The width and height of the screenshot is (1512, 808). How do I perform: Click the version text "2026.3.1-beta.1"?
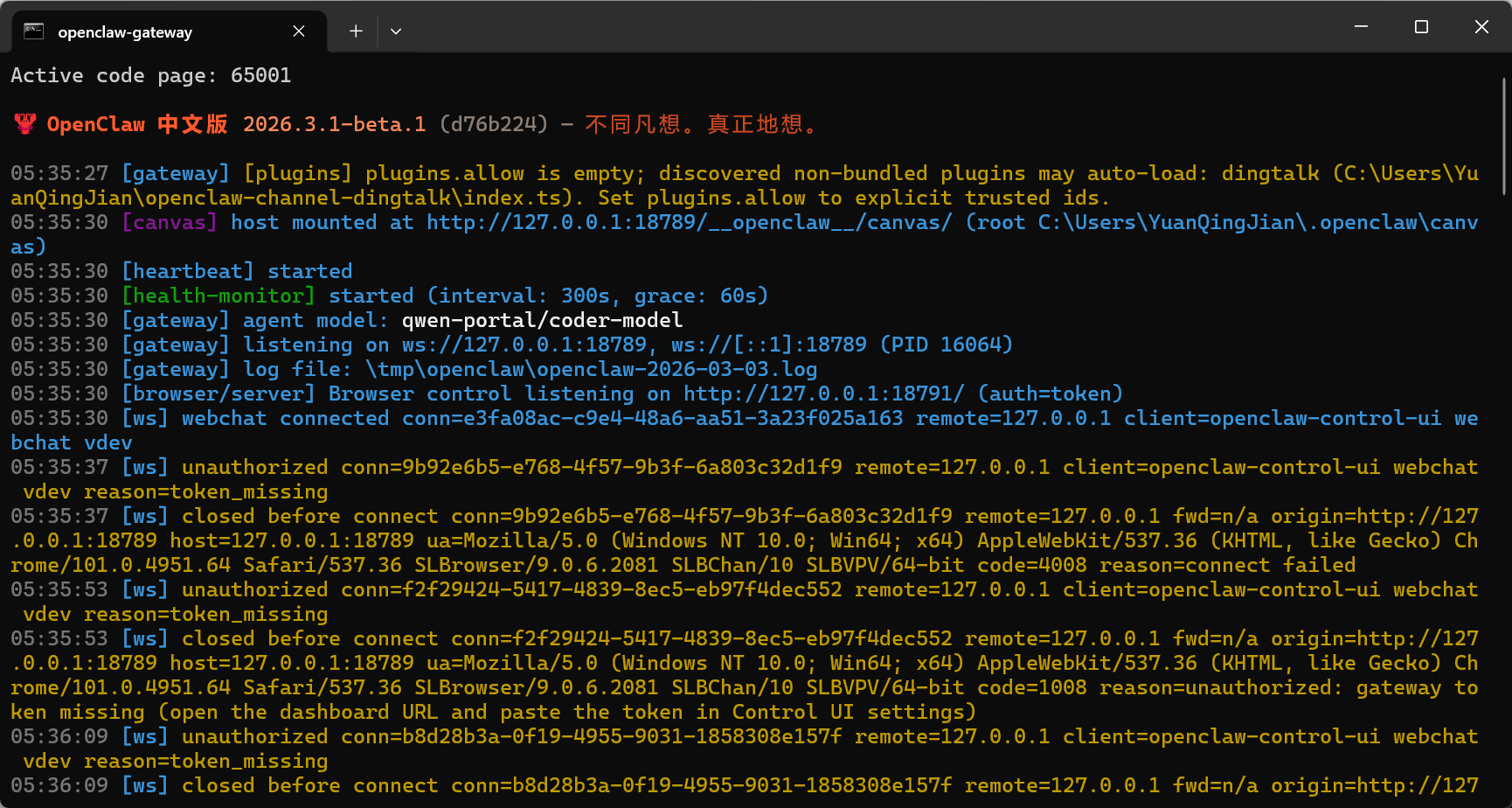(335, 124)
